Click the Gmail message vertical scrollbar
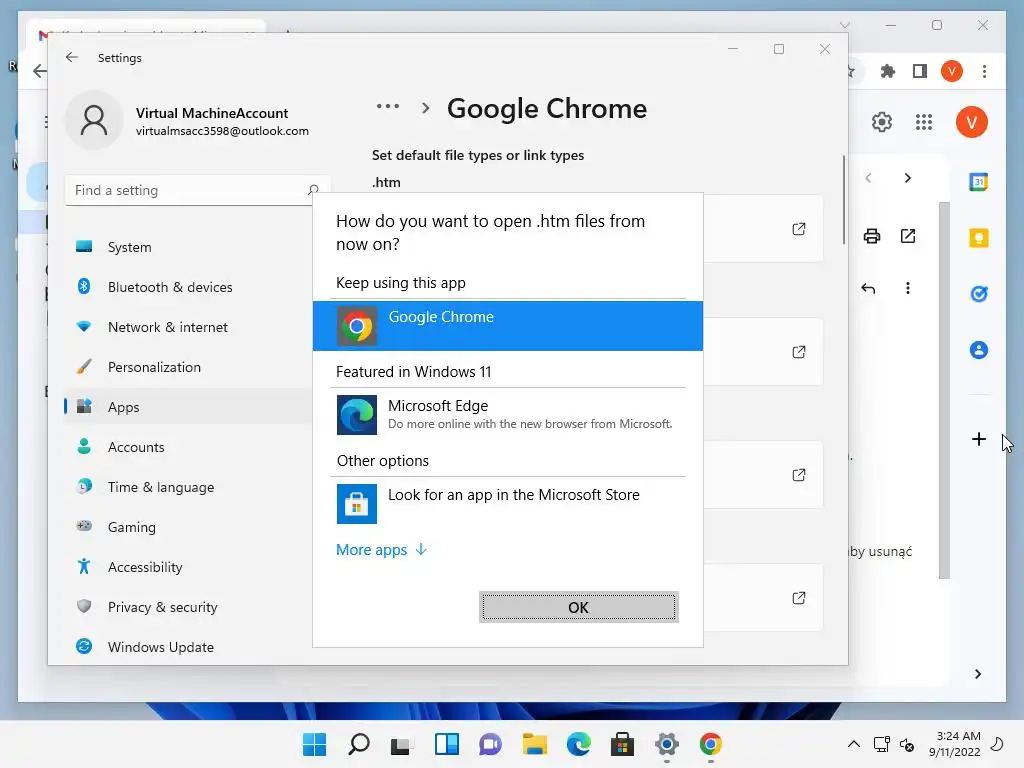The height and width of the screenshot is (768, 1024). click(x=944, y=390)
